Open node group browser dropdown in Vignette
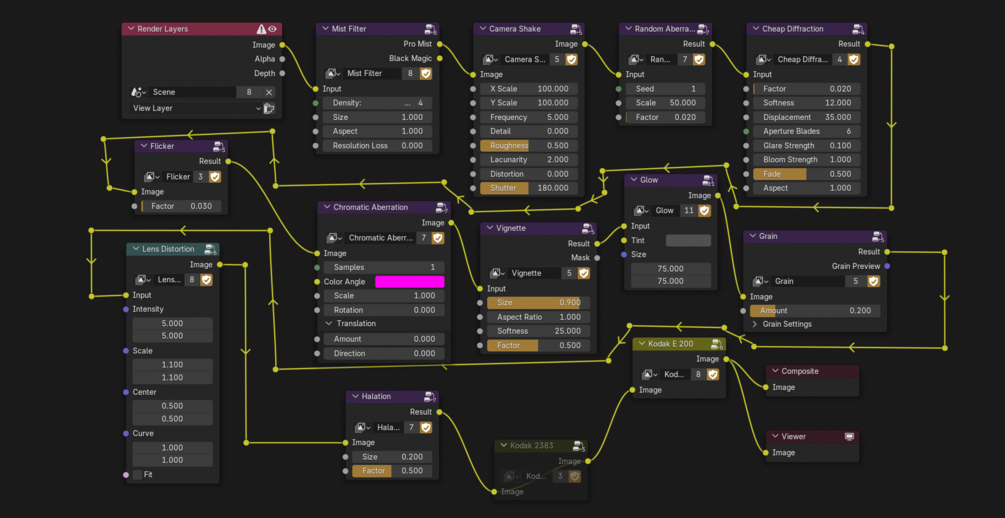Viewport: 1005px width, 518px height. click(x=497, y=273)
